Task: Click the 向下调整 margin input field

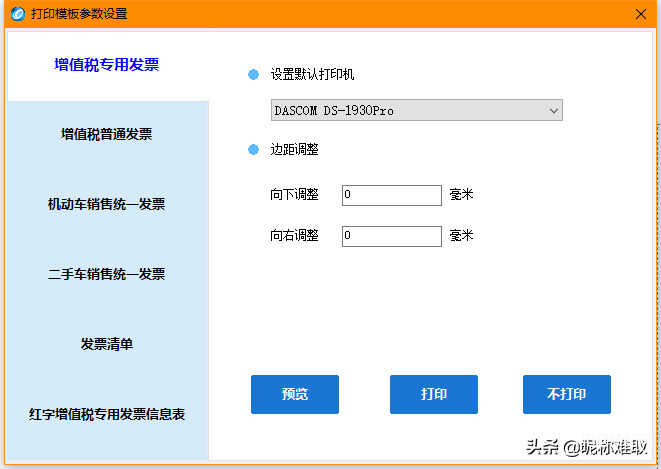Action: pos(392,195)
